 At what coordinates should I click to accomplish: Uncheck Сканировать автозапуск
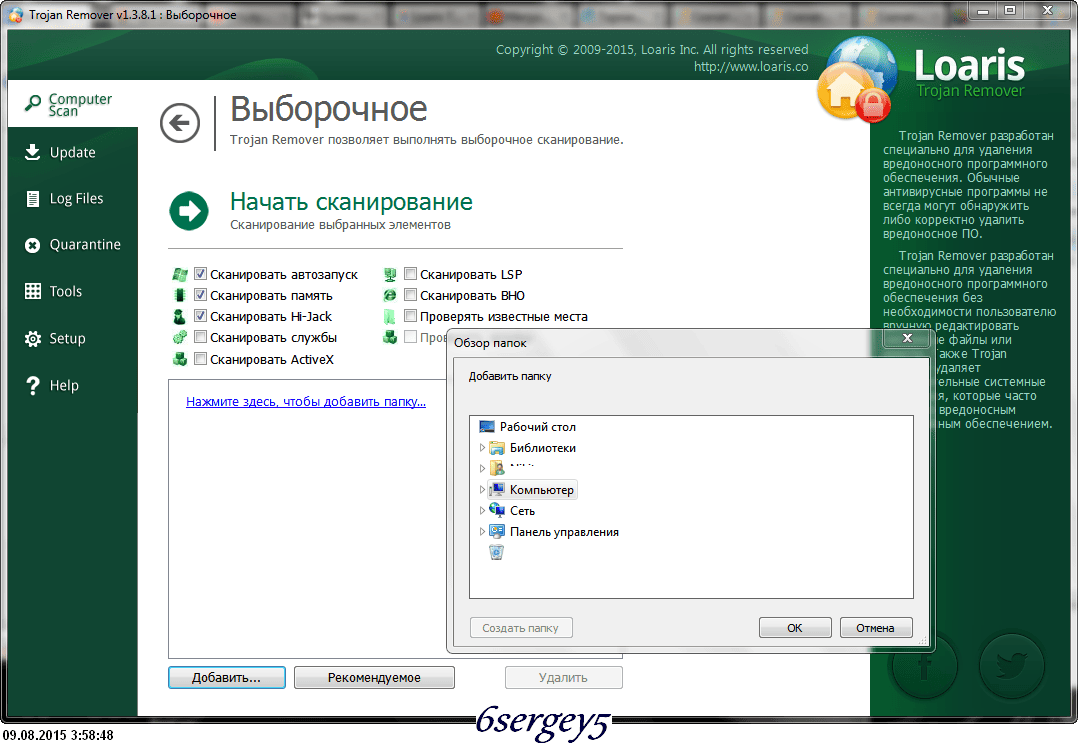(200, 274)
